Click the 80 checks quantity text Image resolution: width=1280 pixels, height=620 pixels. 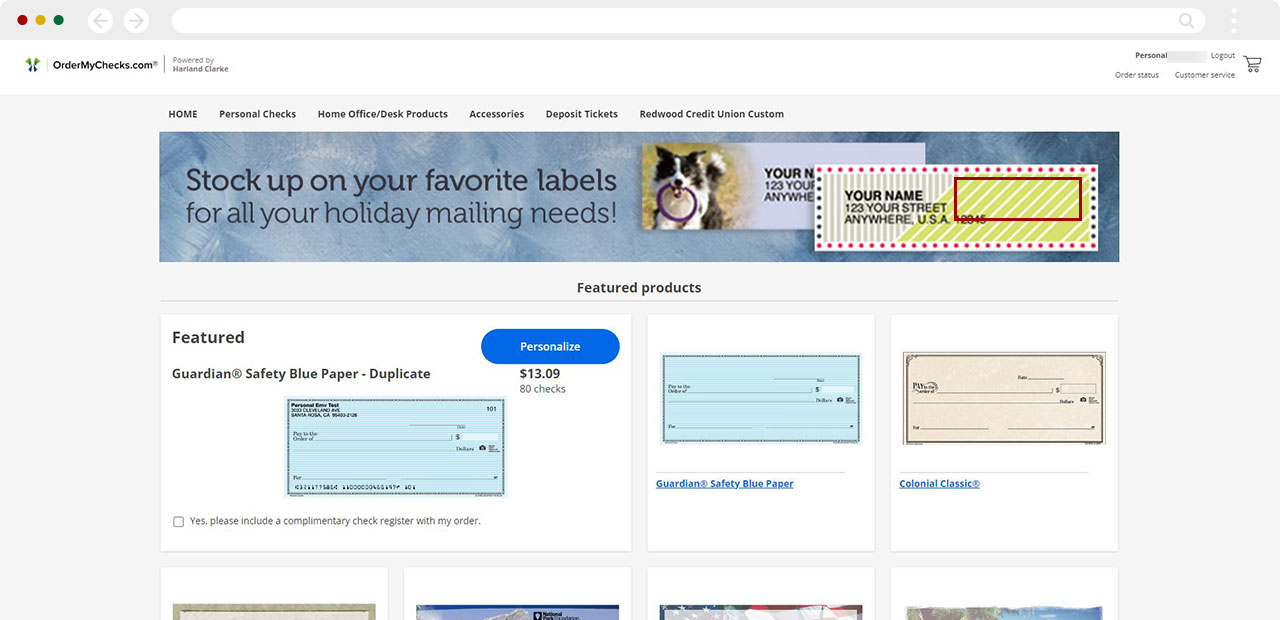(543, 389)
